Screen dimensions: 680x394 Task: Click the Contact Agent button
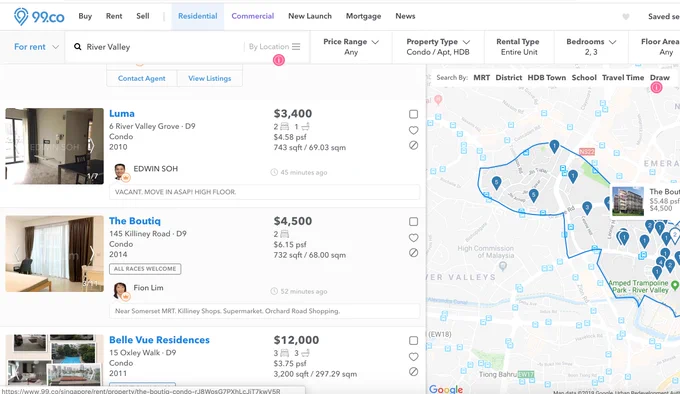[x=142, y=78]
